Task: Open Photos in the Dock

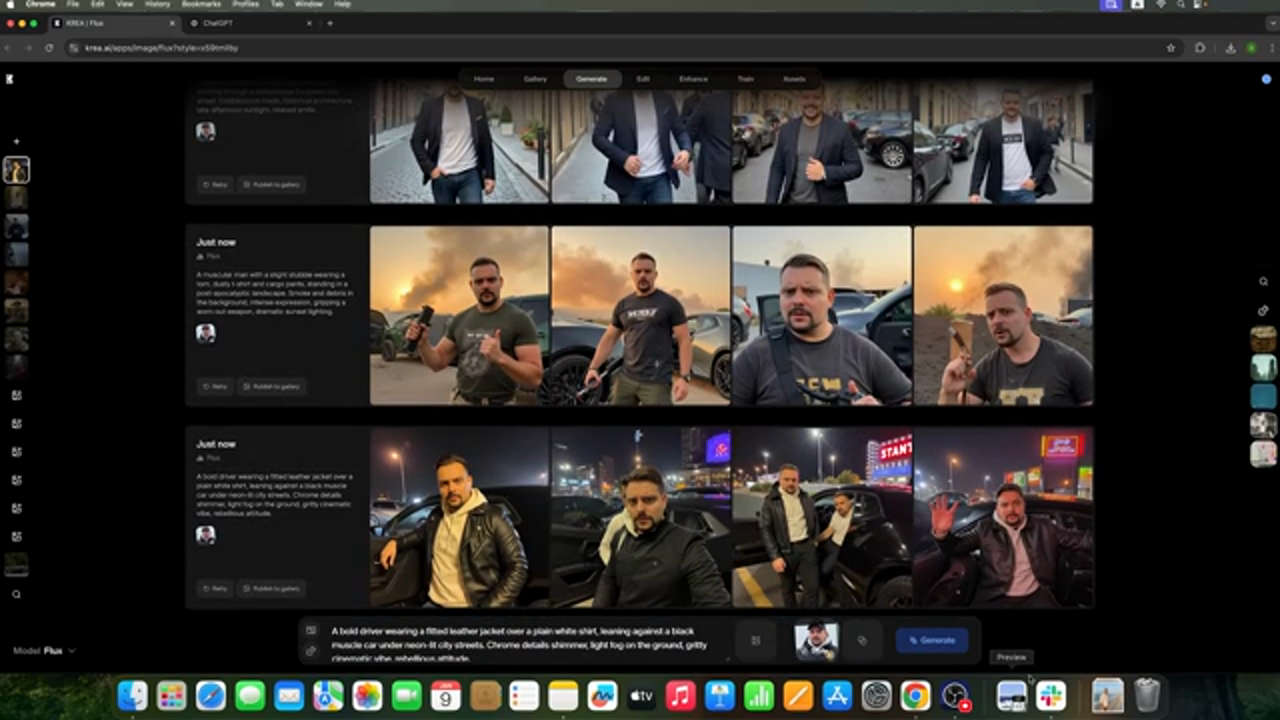Action: [x=367, y=695]
